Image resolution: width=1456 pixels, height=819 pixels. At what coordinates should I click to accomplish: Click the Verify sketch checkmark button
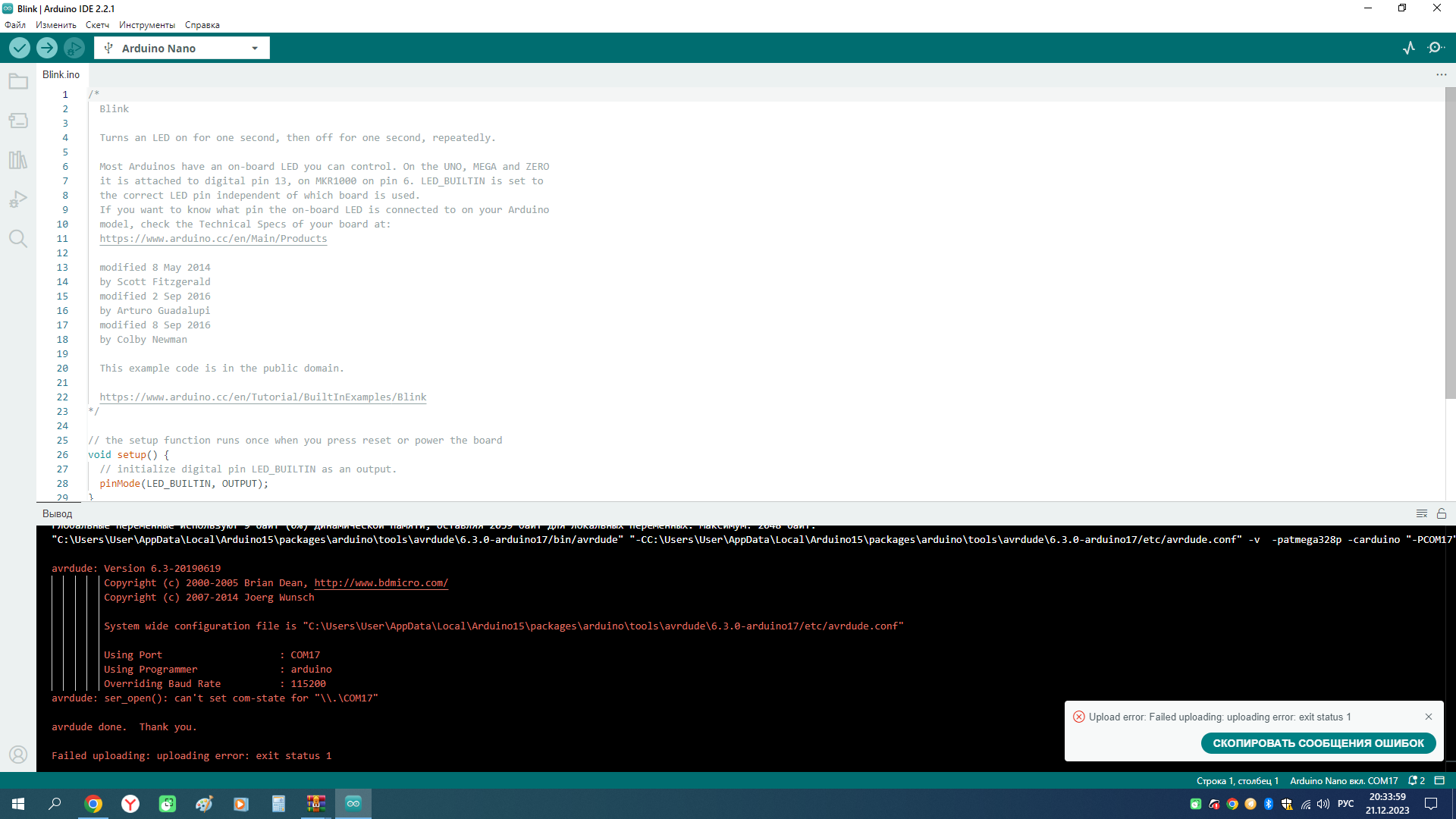(x=20, y=48)
